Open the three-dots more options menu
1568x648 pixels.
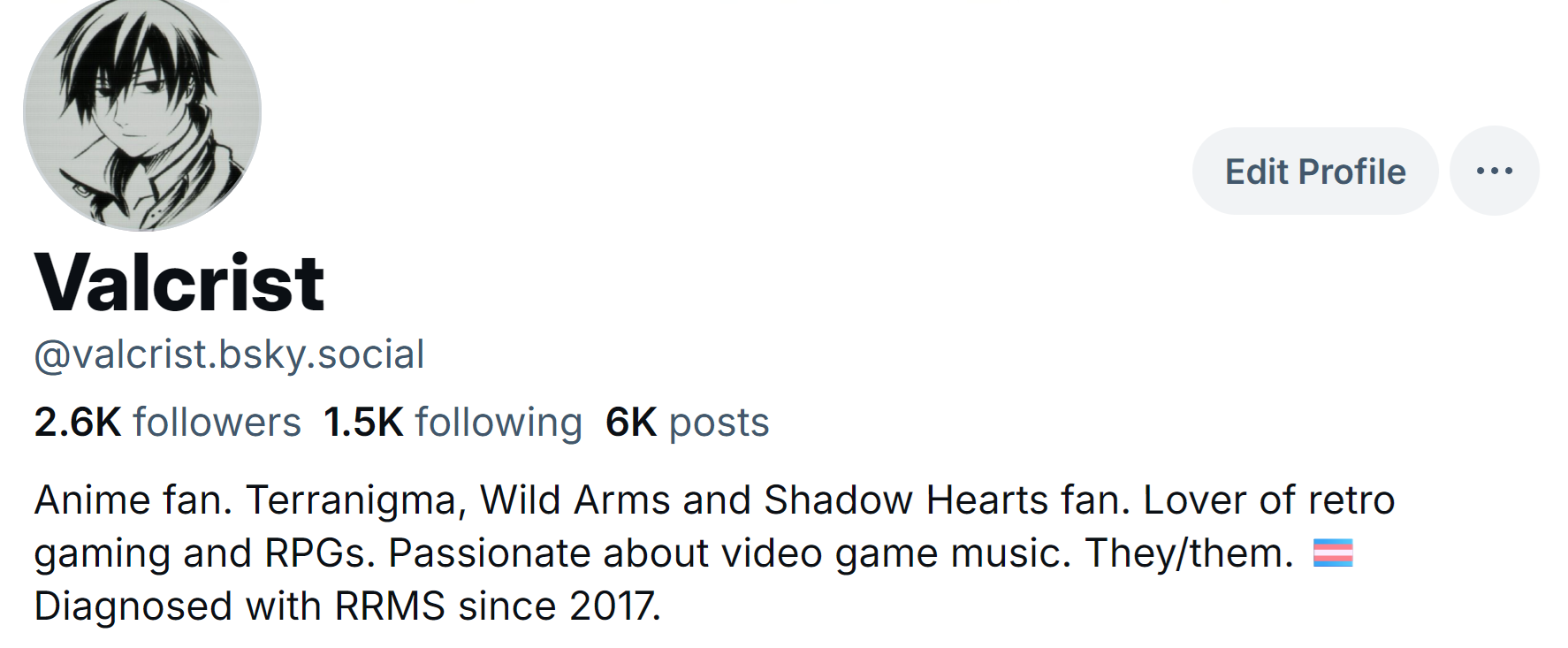[1494, 172]
